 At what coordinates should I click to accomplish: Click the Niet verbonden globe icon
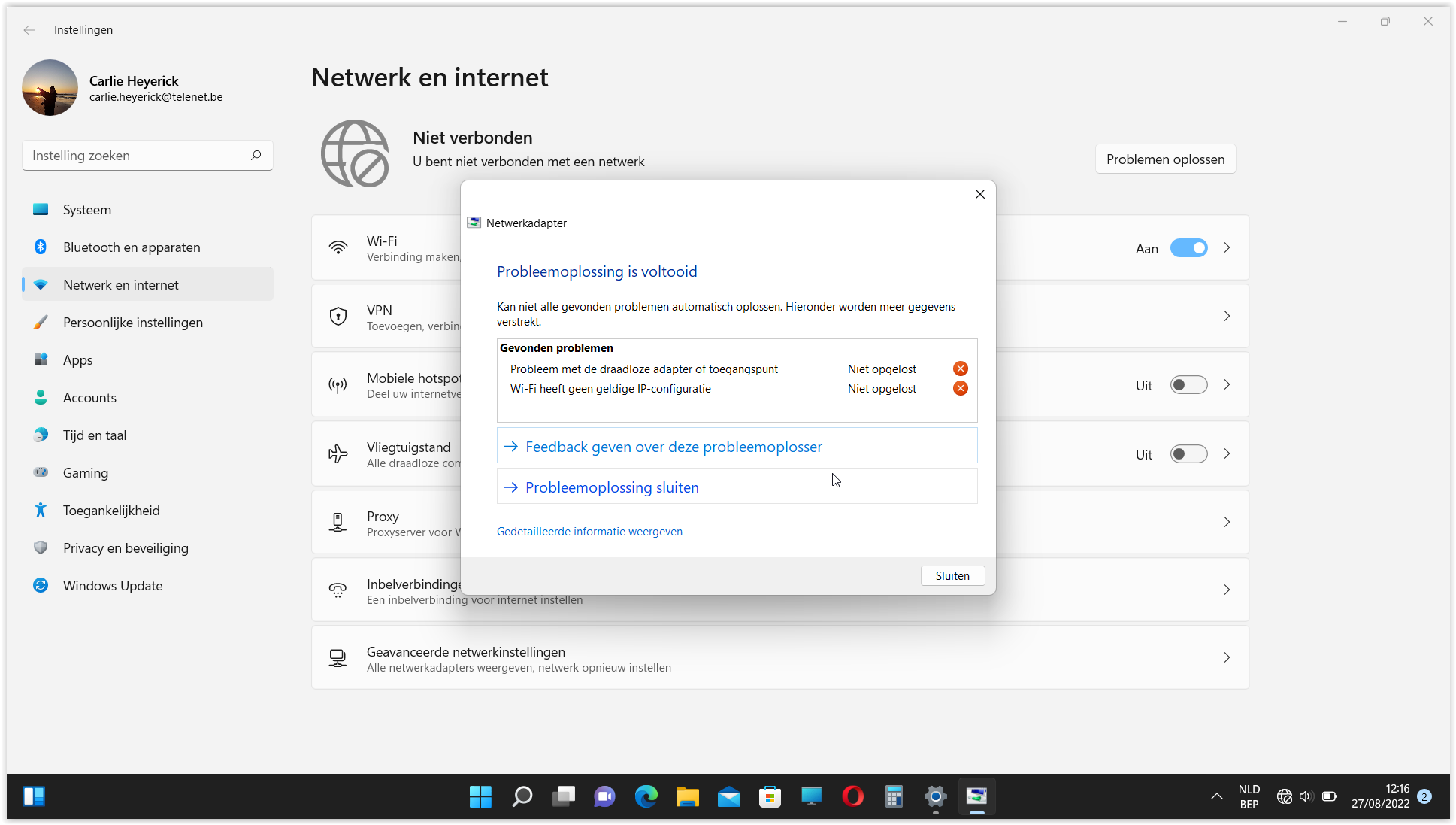click(355, 153)
